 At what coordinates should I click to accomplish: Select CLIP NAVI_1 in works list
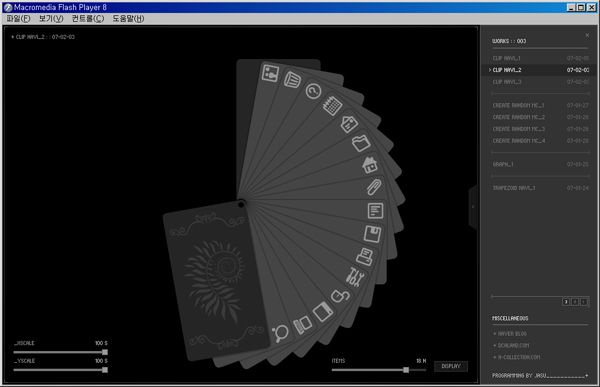point(540,58)
